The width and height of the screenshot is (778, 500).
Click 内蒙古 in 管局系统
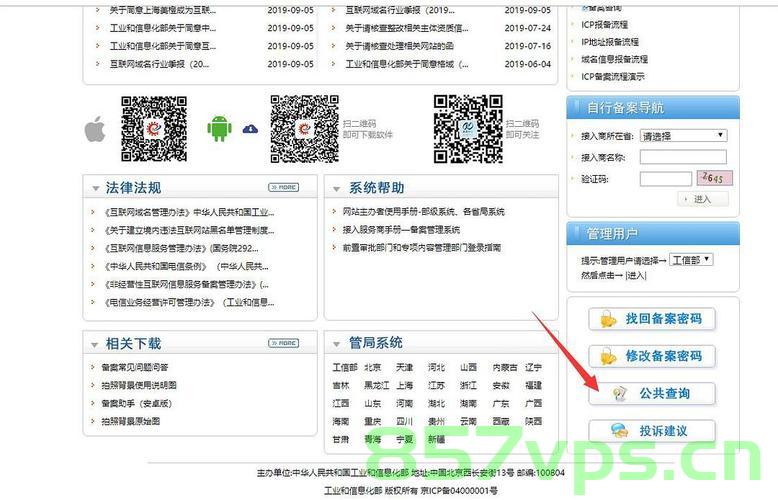coord(505,368)
